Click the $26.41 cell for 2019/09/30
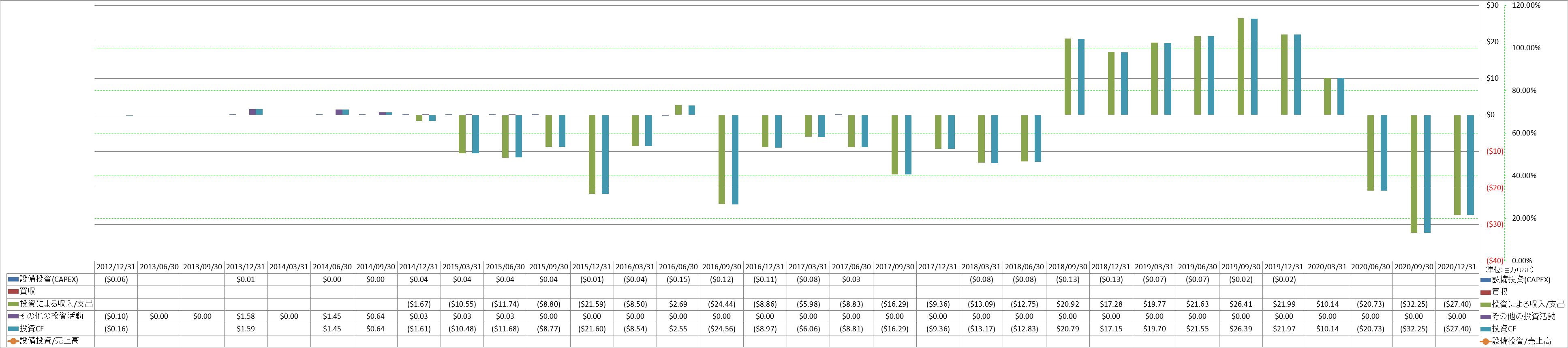 [x=1241, y=304]
